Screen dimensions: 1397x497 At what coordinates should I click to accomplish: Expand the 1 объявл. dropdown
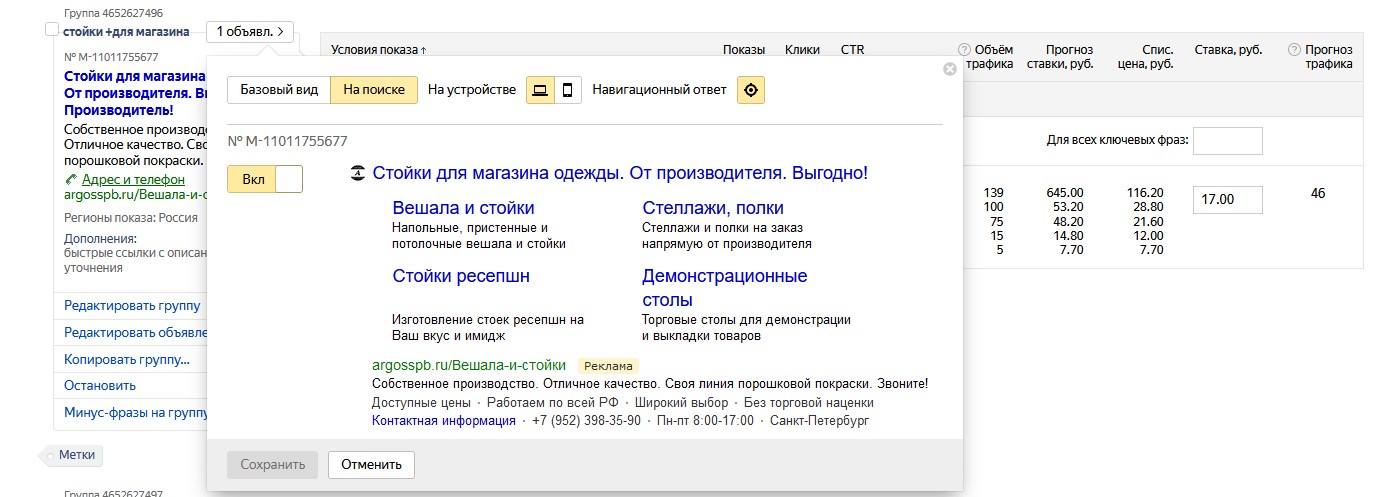click(x=250, y=32)
